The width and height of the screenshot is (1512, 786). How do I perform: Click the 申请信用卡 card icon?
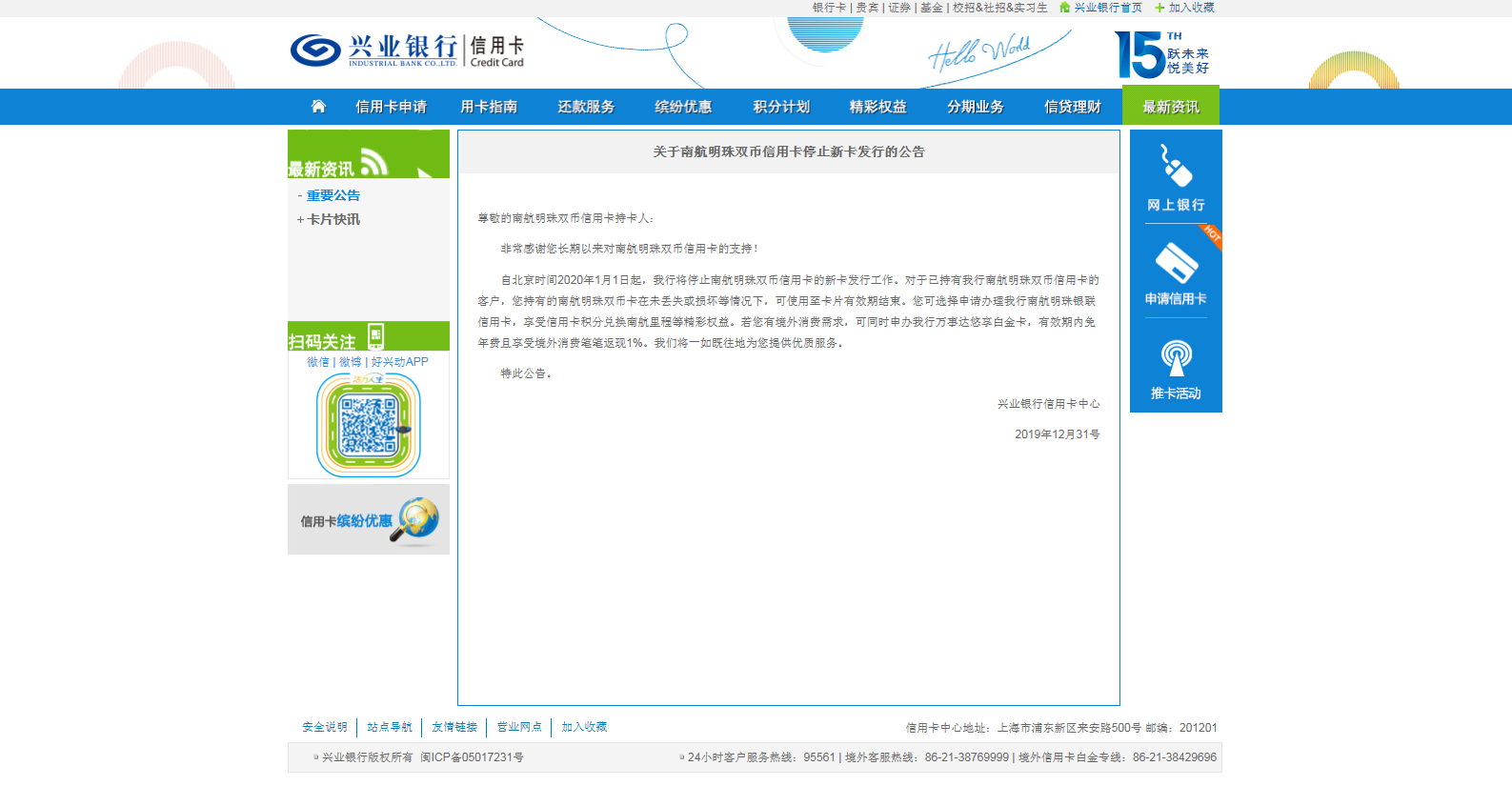coord(1176,263)
